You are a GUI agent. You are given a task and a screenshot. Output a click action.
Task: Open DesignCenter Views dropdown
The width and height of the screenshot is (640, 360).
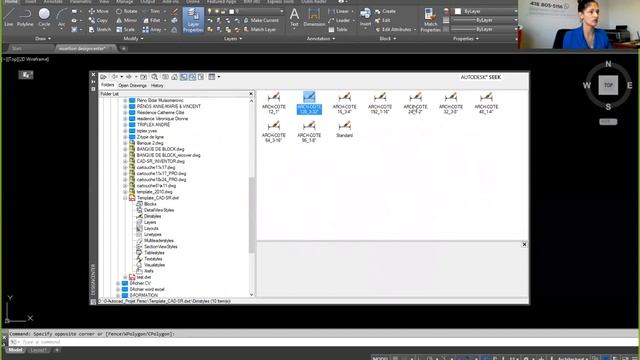(214, 77)
